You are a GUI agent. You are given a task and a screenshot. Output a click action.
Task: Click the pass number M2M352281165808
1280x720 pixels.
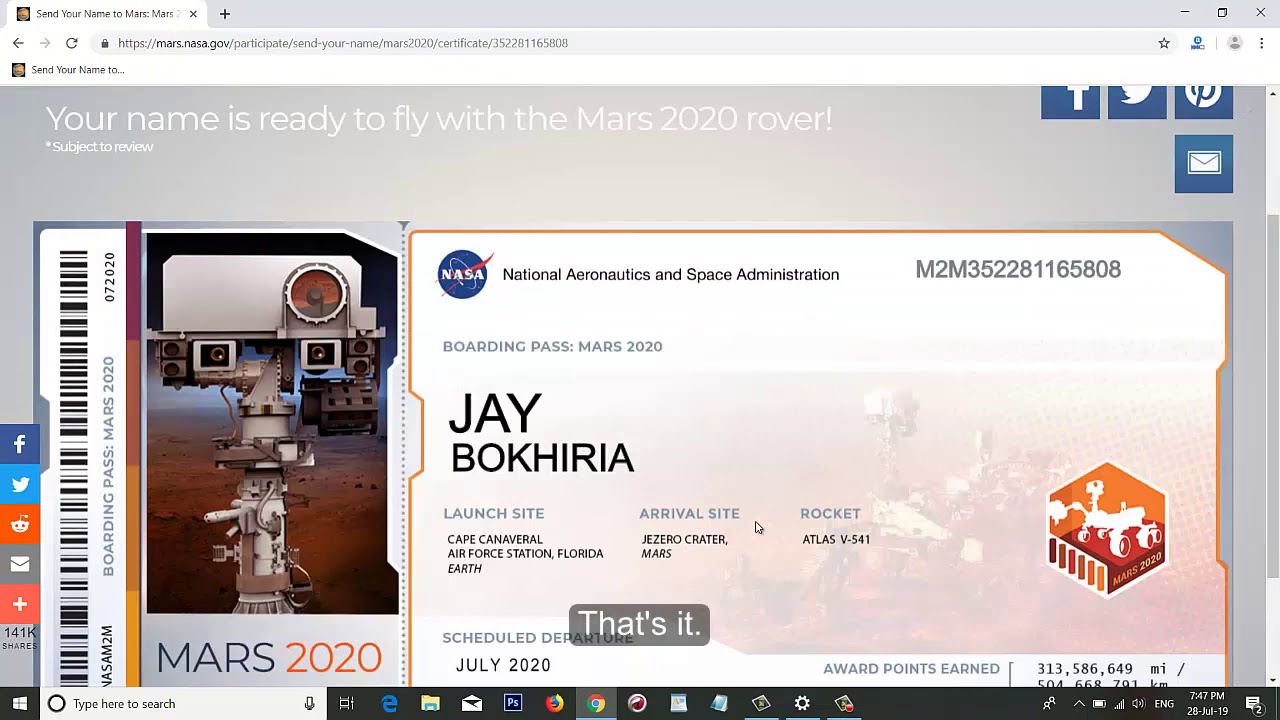pyautogui.click(x=1018, y=270)
